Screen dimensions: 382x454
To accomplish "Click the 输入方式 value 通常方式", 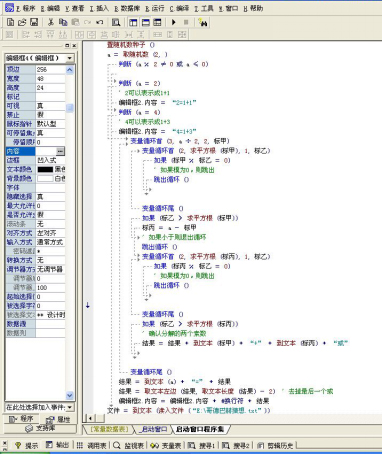I will click(x=50, y=242).
